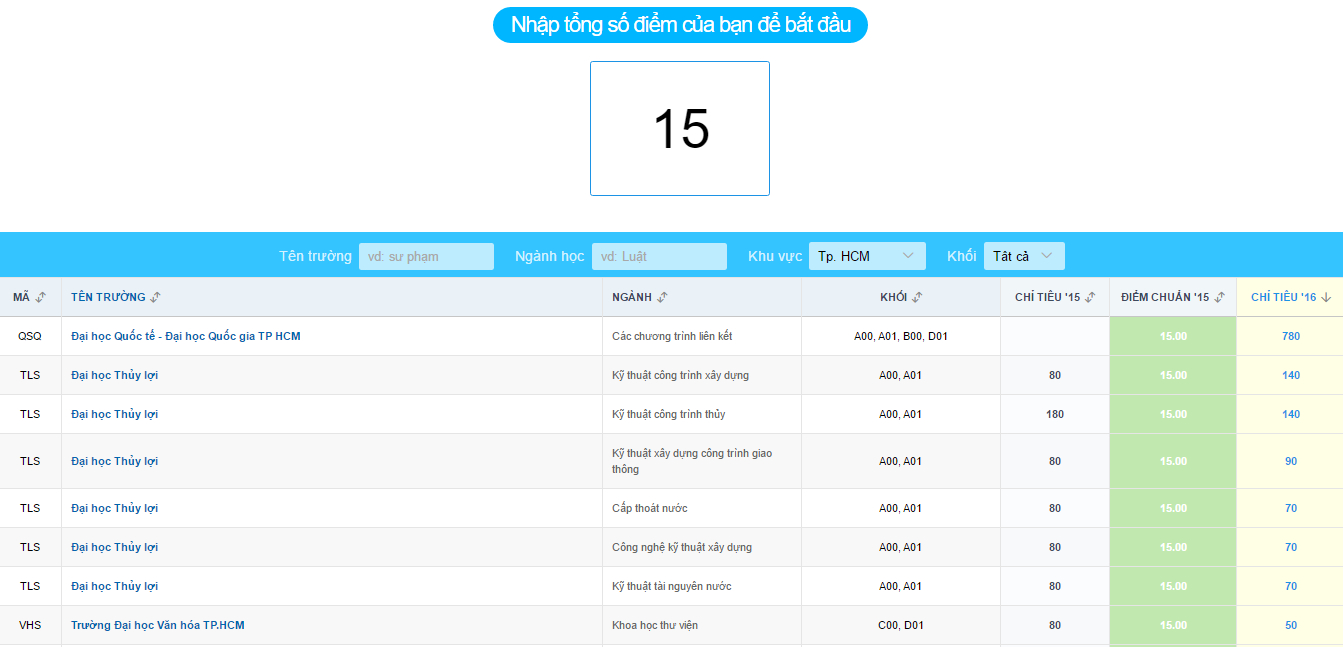
Task: Click the Khoa học thư viện major cell
Action: coord(655,625)
